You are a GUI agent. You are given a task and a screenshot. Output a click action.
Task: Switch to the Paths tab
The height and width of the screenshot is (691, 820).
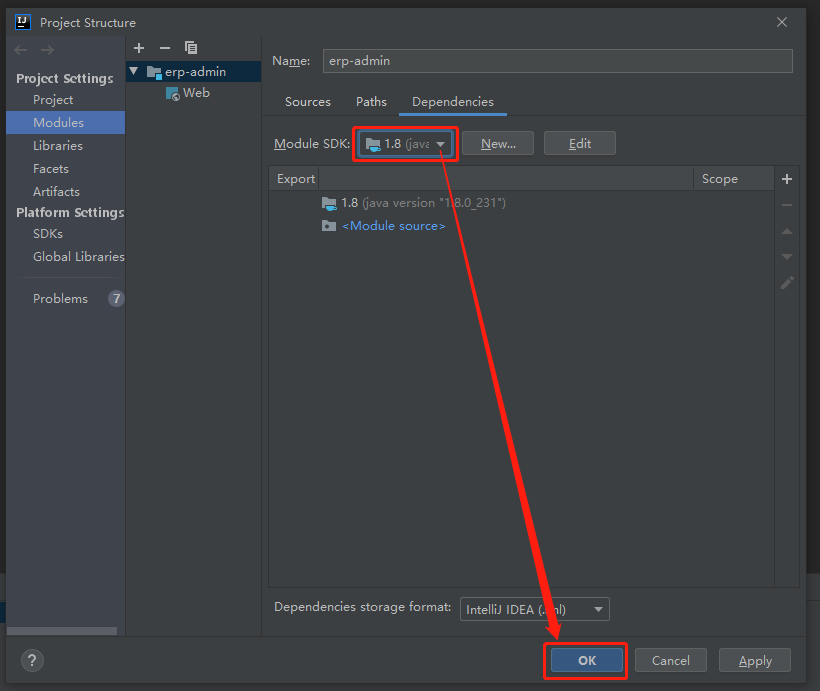coord(371,101)
